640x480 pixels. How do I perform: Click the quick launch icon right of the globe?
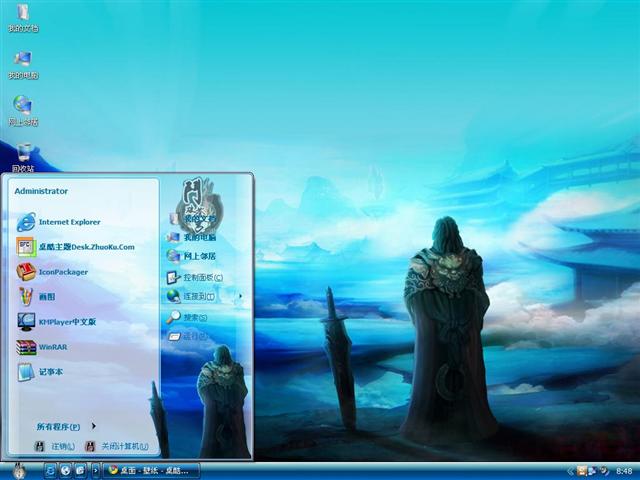[80, 471]
